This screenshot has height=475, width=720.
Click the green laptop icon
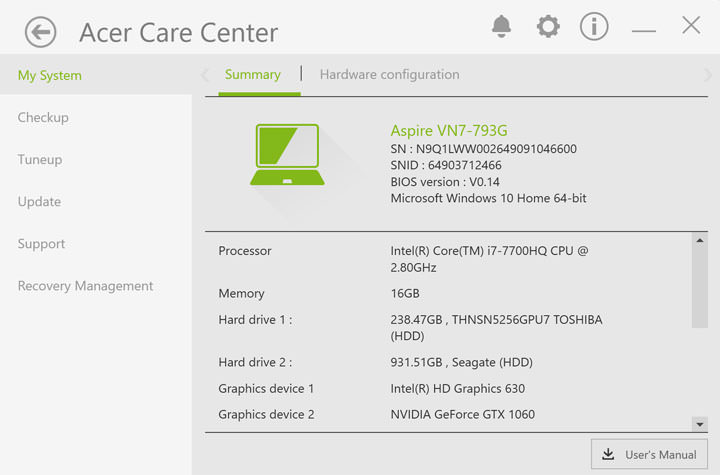[x=287, y=155]
